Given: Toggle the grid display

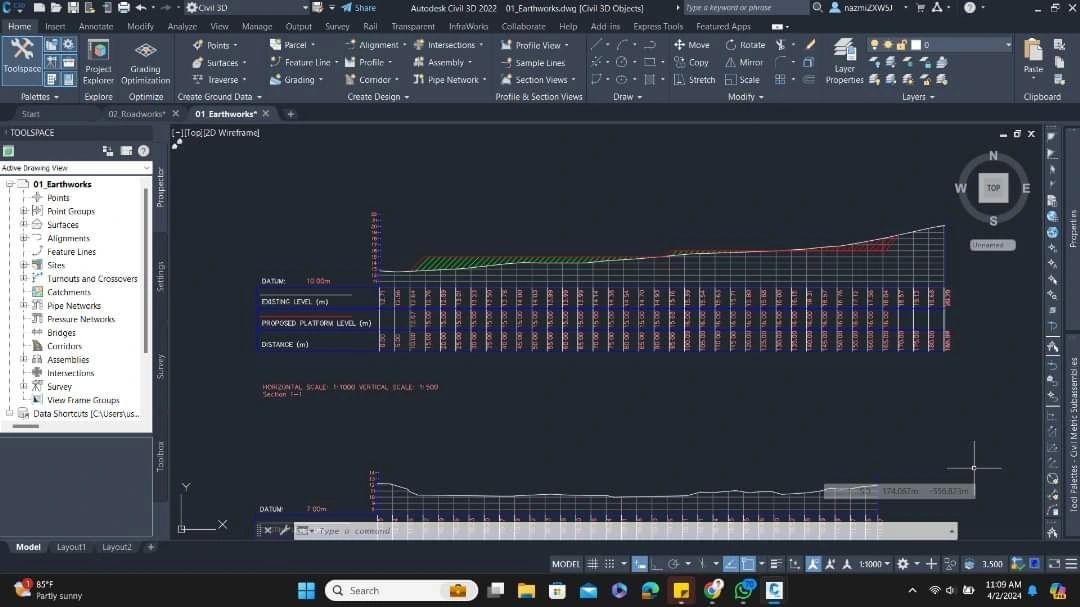Looking at the screenshot, I should [x=592, y=563].
